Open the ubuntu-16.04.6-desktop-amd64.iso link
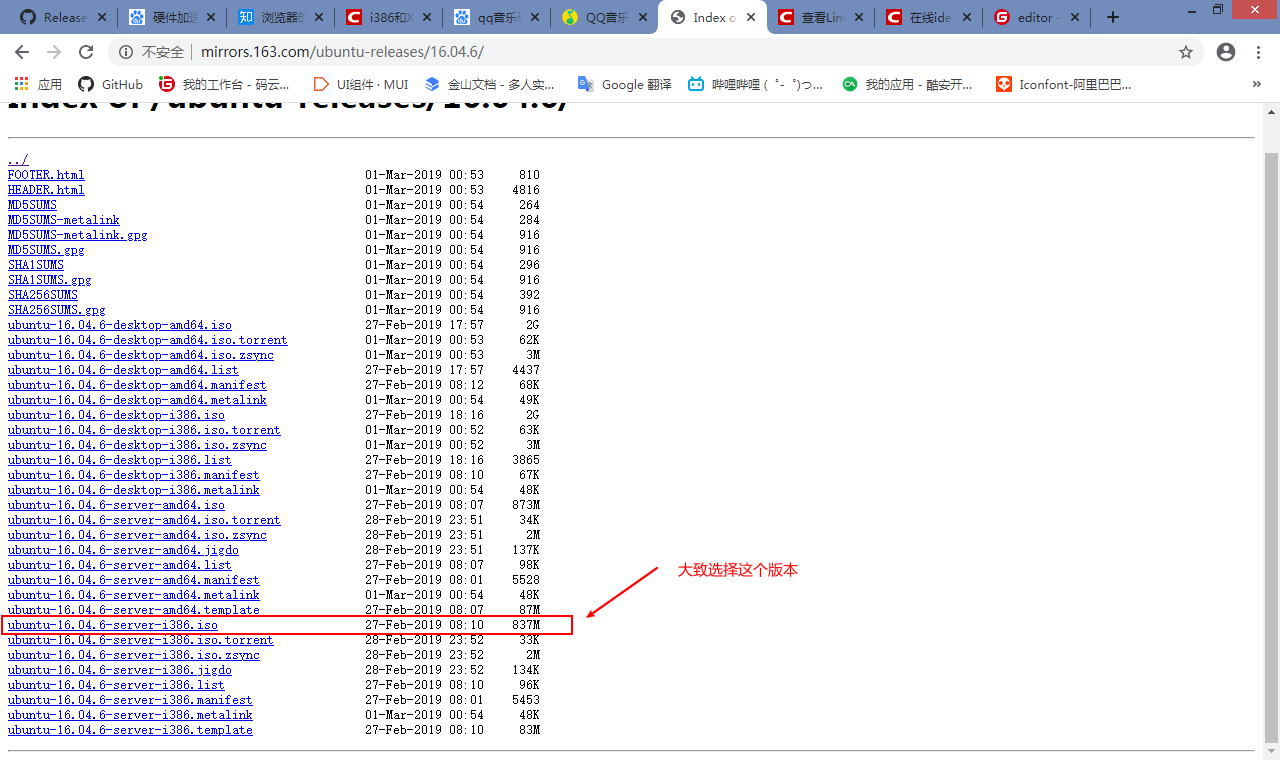 point(119,325)
